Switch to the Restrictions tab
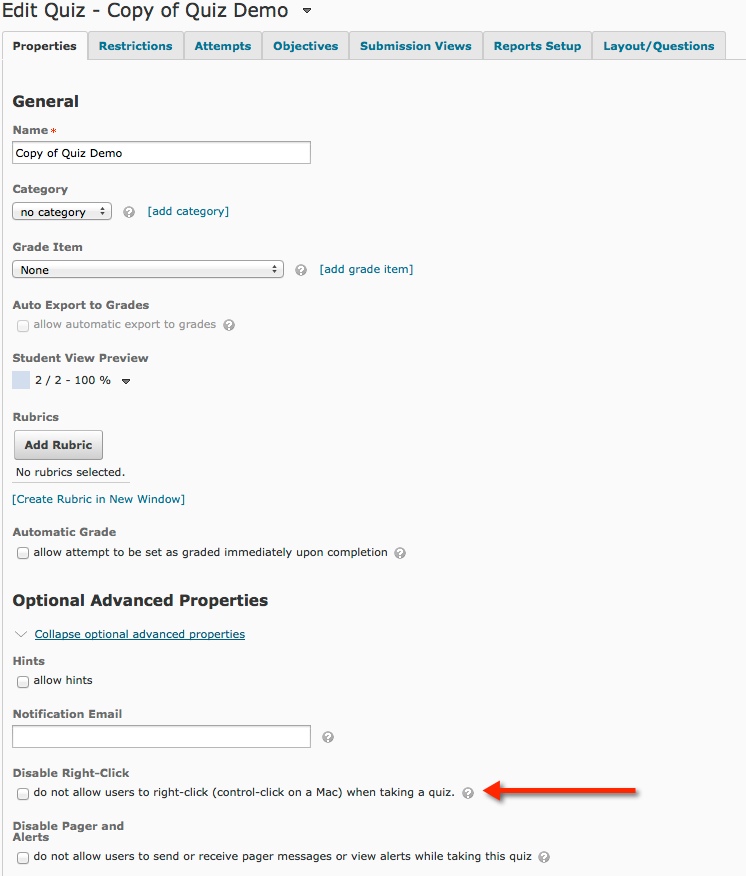The height and width of the screenshot is (876, 746). tap(135, 46)
